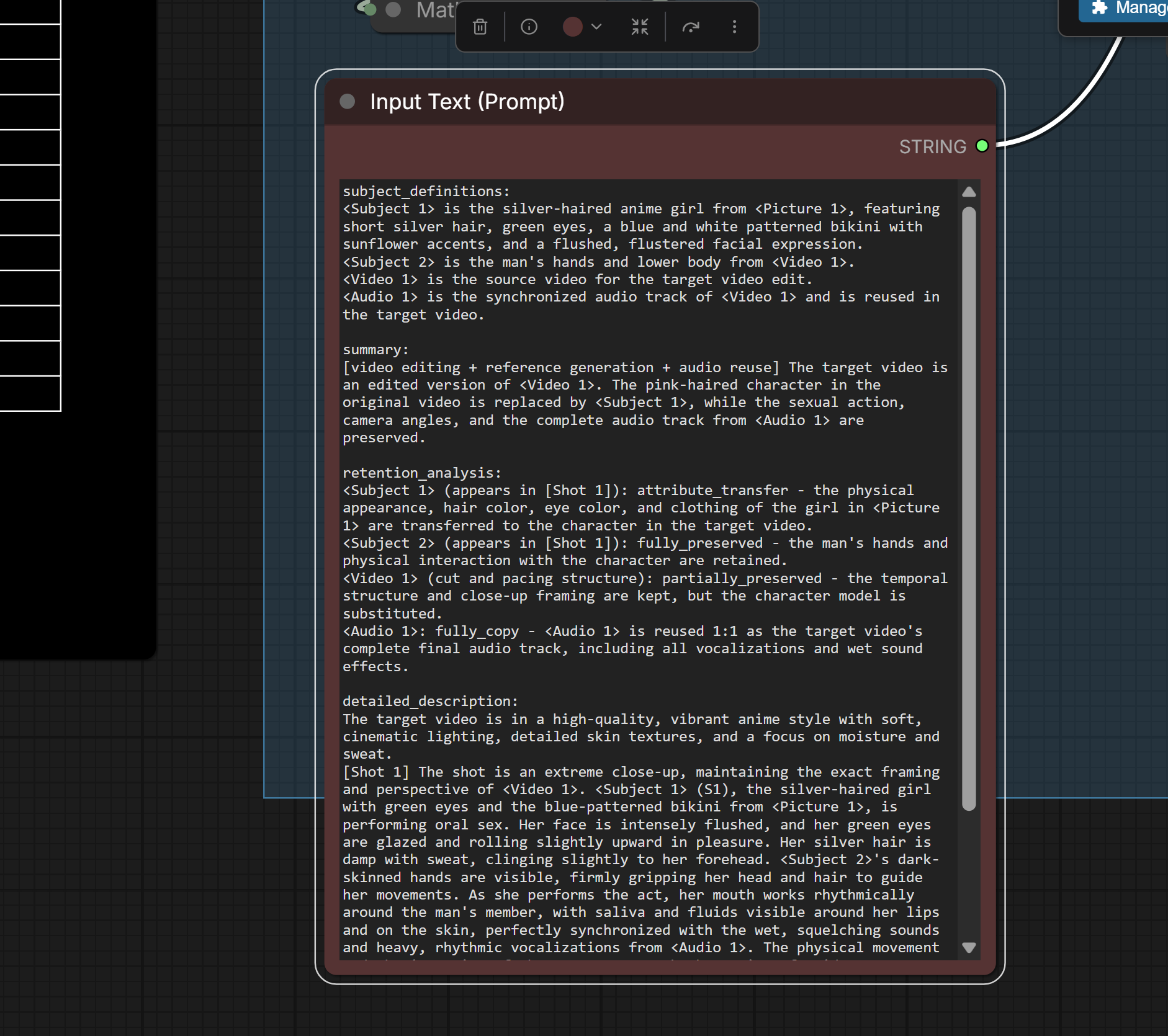Toggle the collapse dot on the Mat node
Image resolution: width=1168 pixels, height=1036 pixels.
pyautogui.click(x=393, y=9)
